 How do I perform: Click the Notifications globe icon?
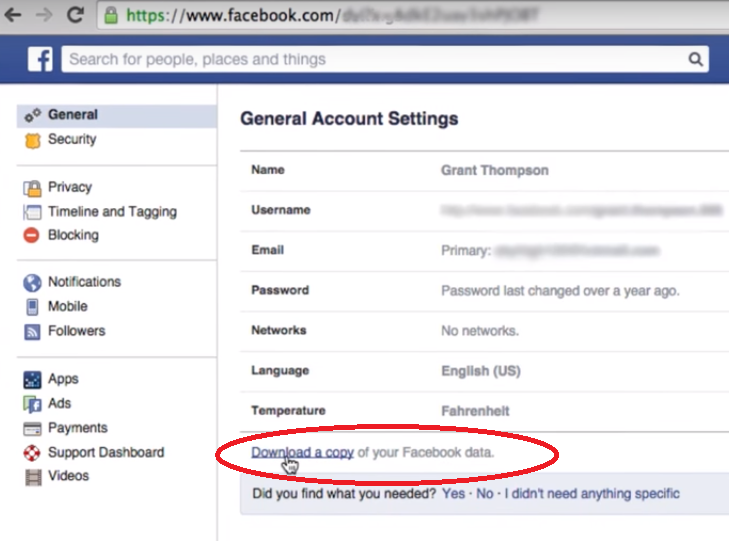32,283
